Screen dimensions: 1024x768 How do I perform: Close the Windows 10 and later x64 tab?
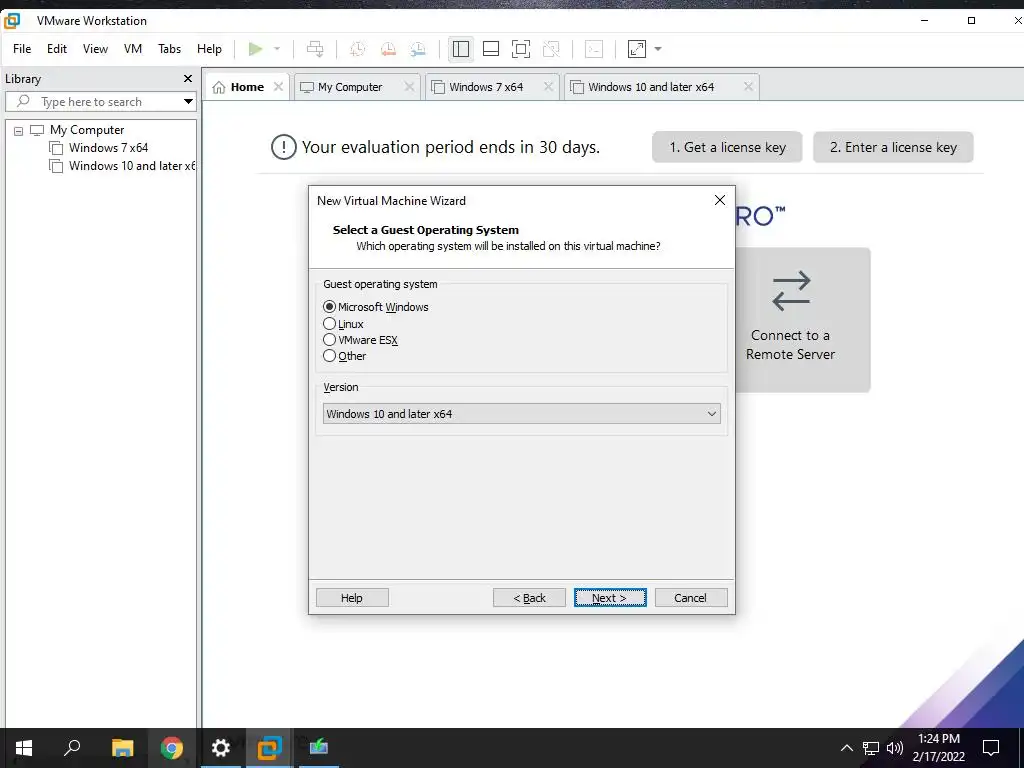(x=748, y=87)
